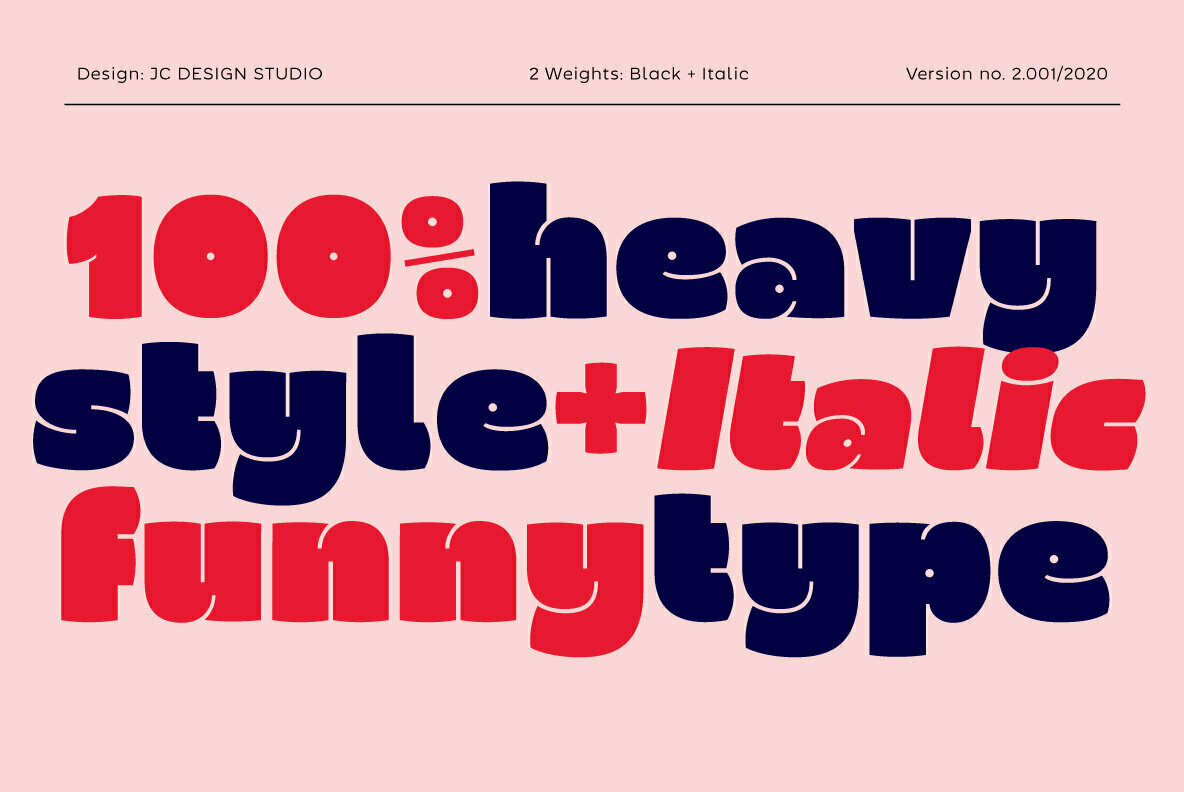
Task: Click the red percent symbol
Action: 441,257
